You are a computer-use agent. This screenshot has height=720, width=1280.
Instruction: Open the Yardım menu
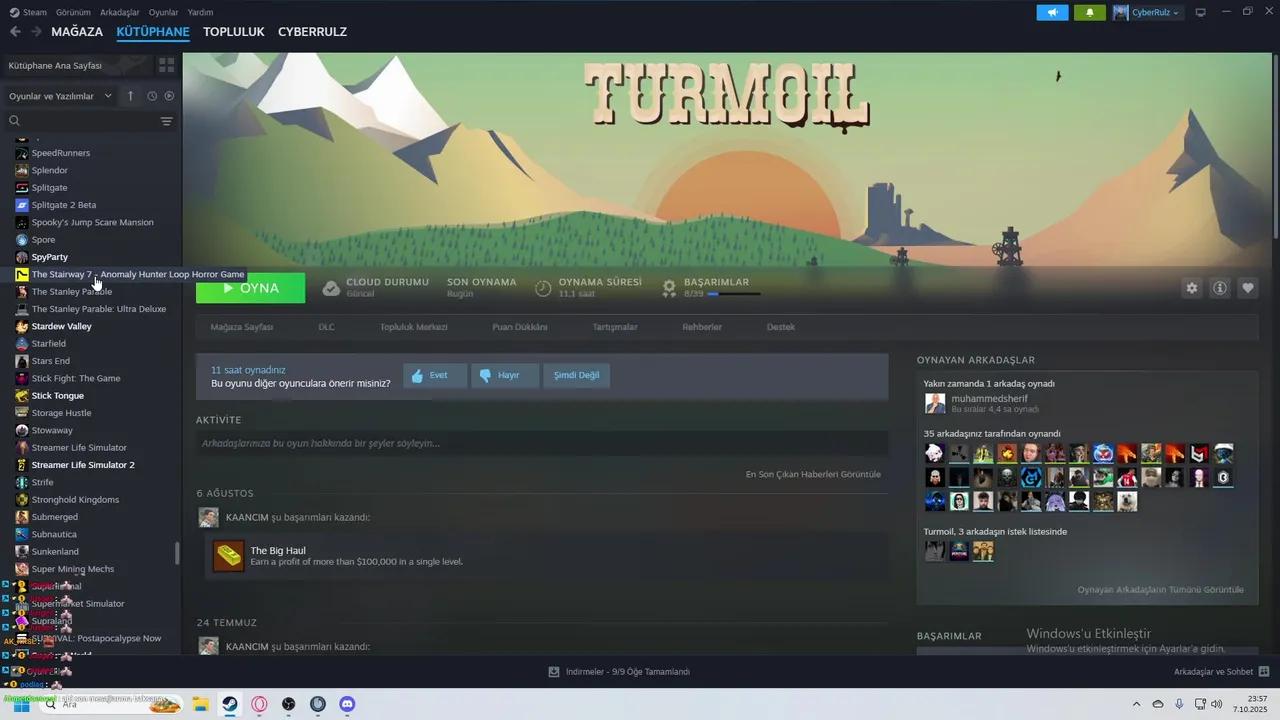pyautogui.click(x=200, y=12)
